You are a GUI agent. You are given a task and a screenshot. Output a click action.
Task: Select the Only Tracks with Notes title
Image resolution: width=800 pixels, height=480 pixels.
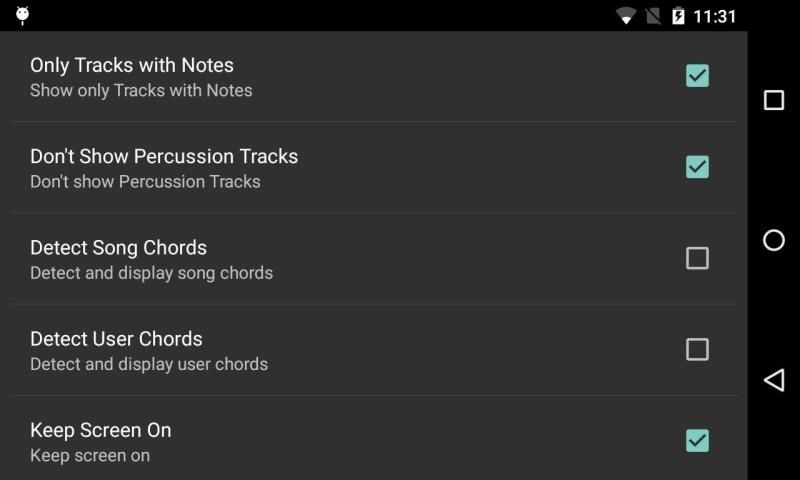click(132, 65)
